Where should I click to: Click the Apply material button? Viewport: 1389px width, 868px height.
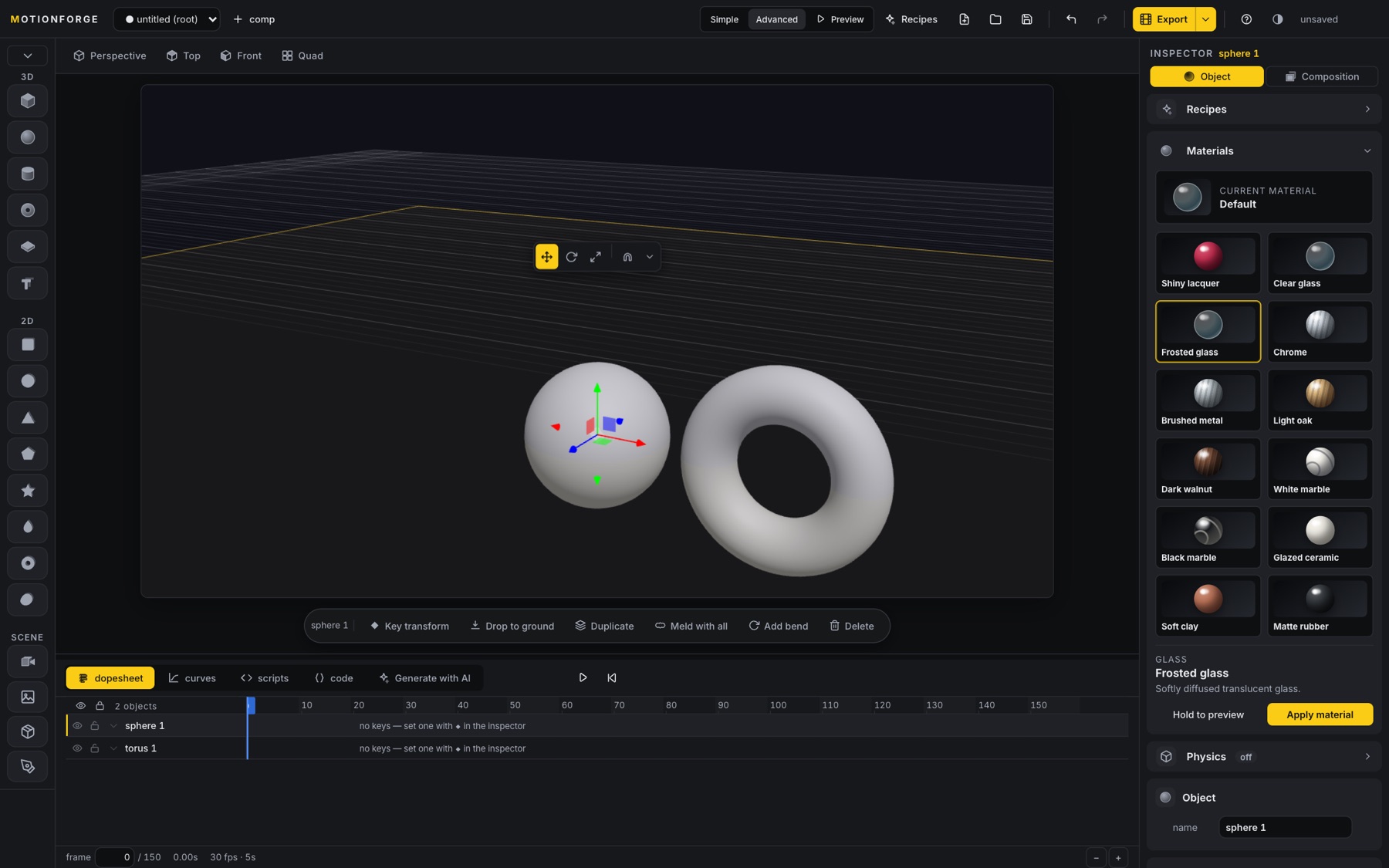(1320, 714)
